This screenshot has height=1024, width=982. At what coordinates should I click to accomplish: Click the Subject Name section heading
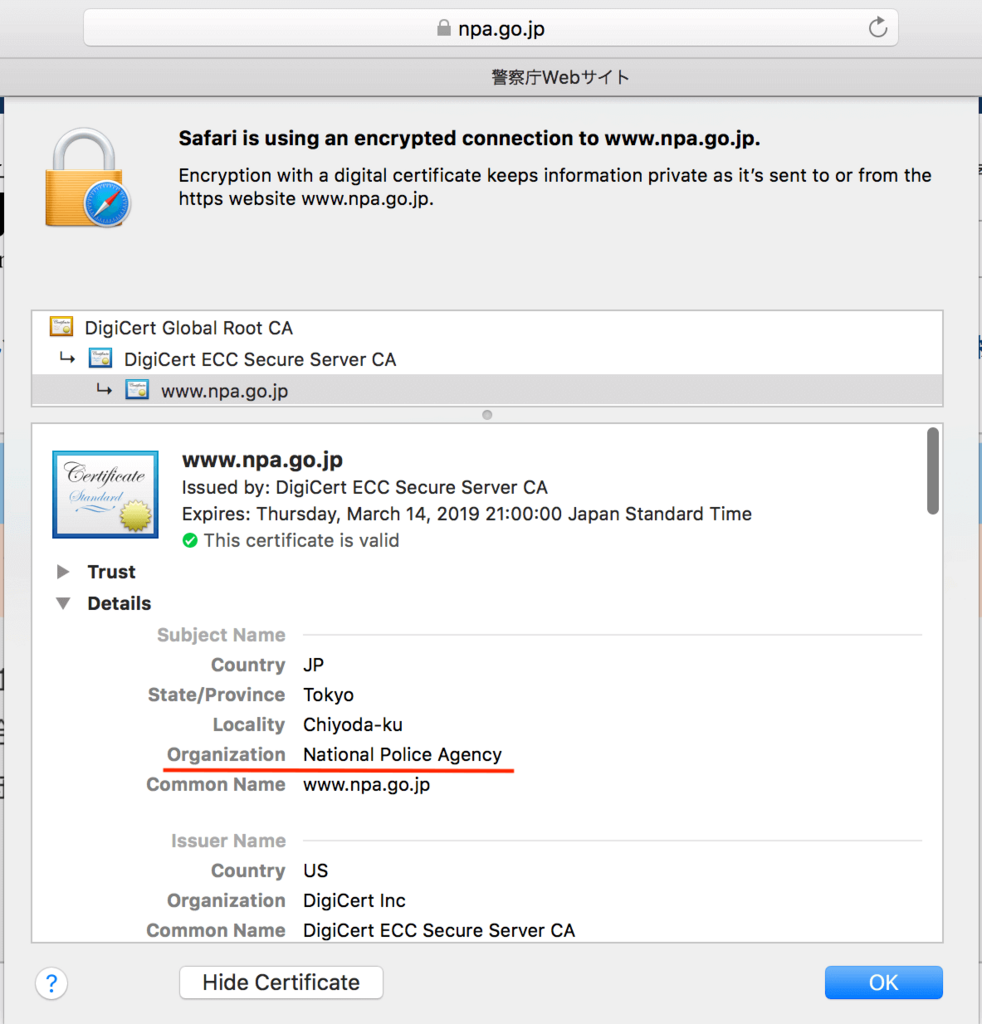[221, 635]
